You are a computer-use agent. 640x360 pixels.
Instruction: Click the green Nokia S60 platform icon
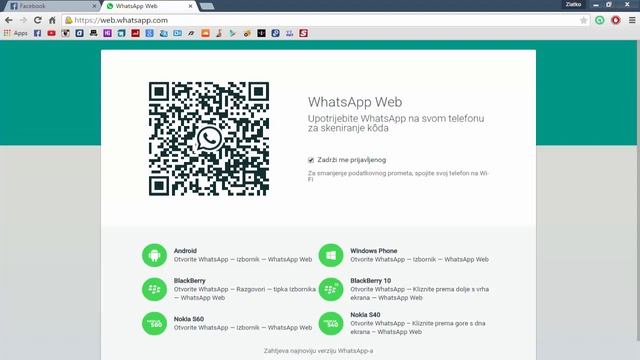tap(154, 323)
